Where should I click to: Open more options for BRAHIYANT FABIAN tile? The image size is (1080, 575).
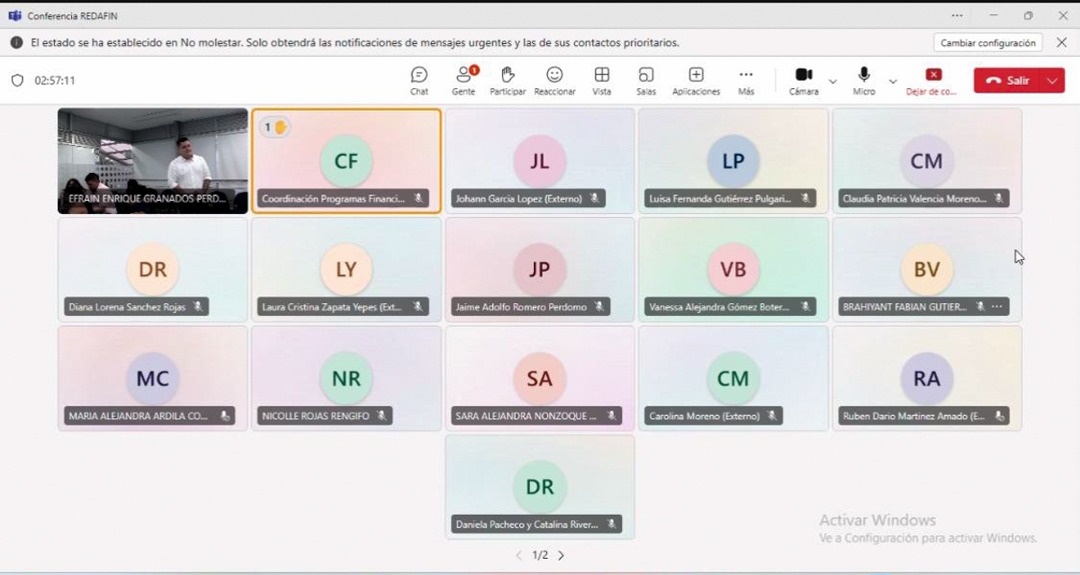coord(997,307)
